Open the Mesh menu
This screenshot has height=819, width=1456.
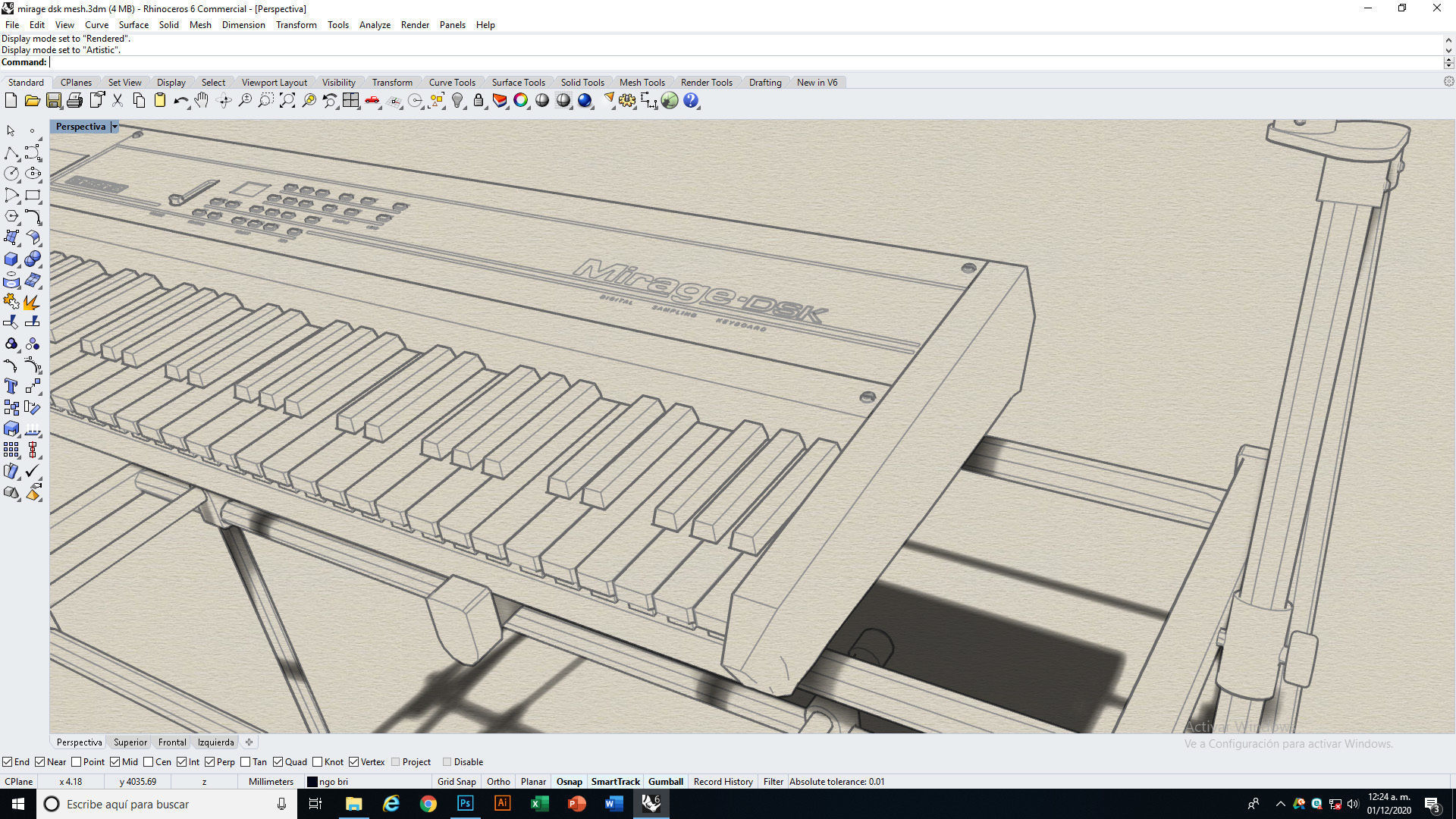point(200,25)
